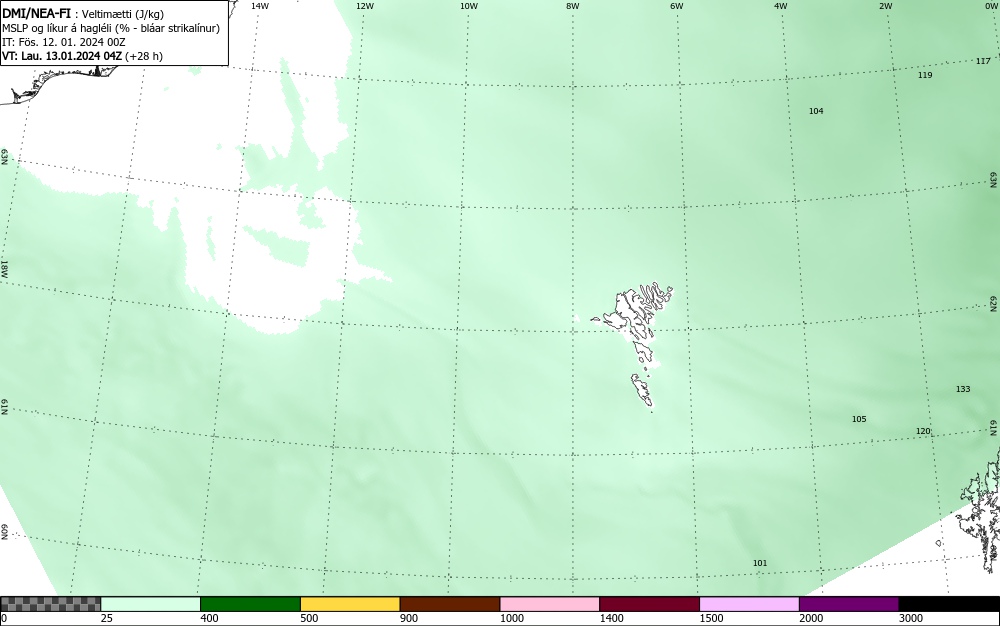The height and width of the screenshot is (626, 1000).
Task: Click the rotated '62N' latitude label
Action: coord(994,303)
